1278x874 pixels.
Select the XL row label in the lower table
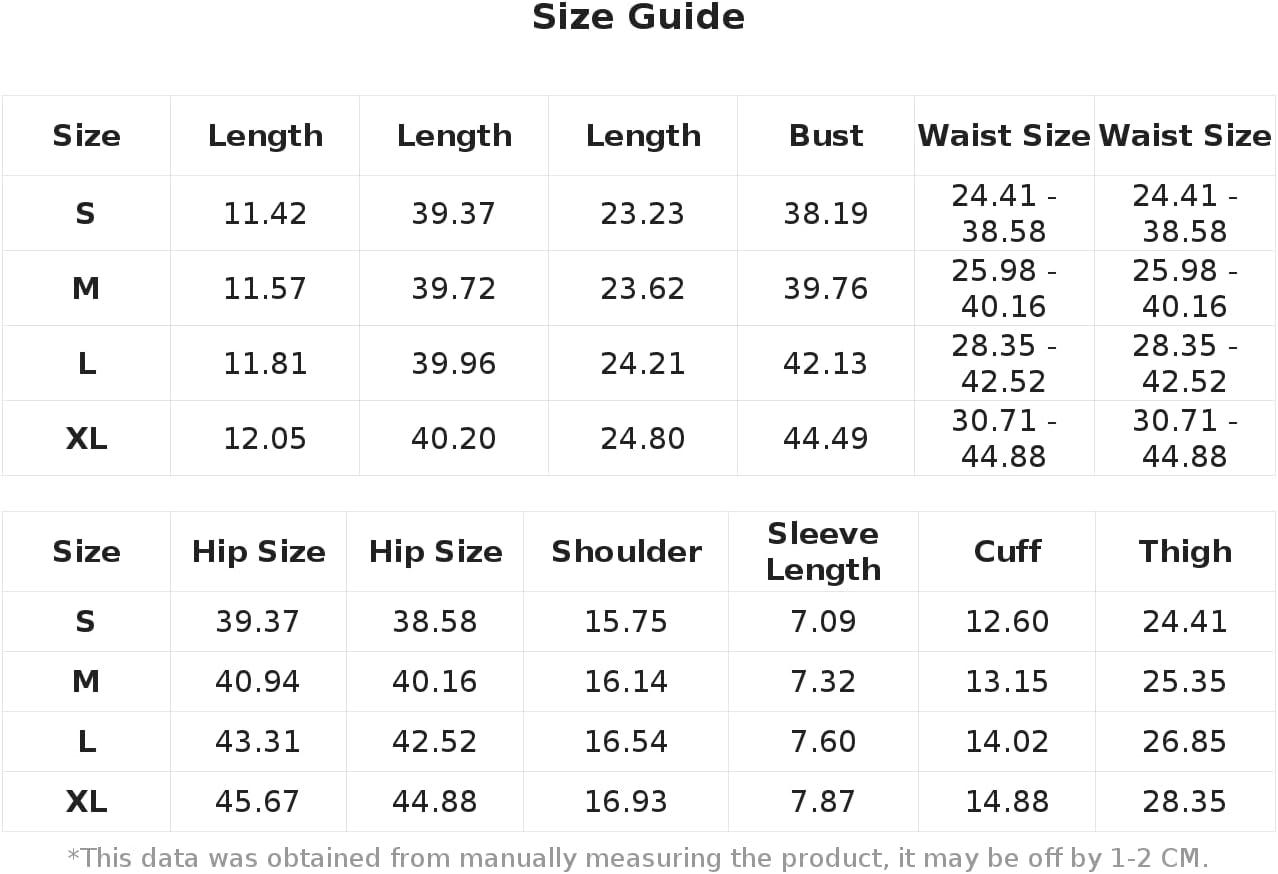pos(86,802)
